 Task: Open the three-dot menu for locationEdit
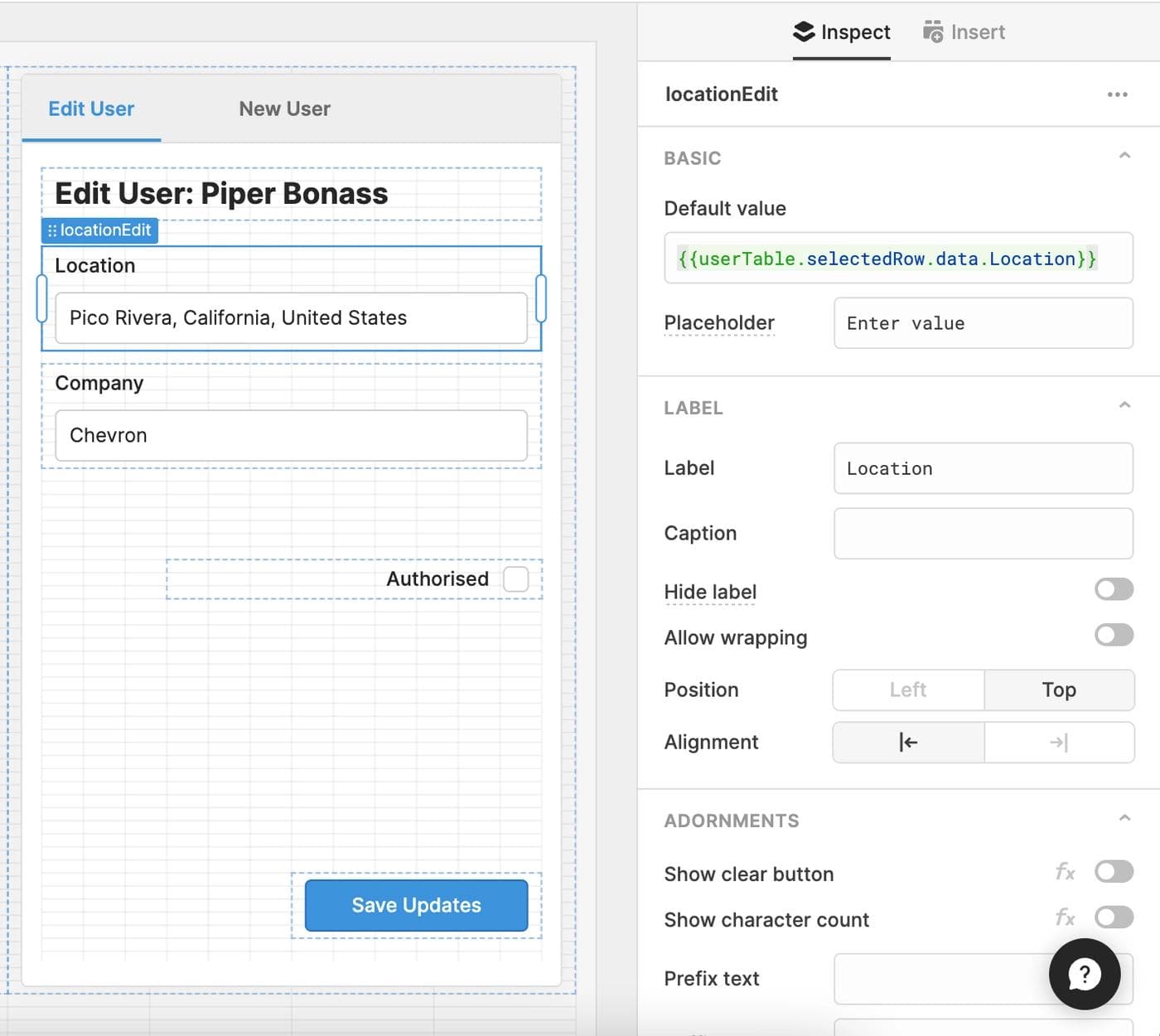pyautogui.click(x=1117, y=94)
